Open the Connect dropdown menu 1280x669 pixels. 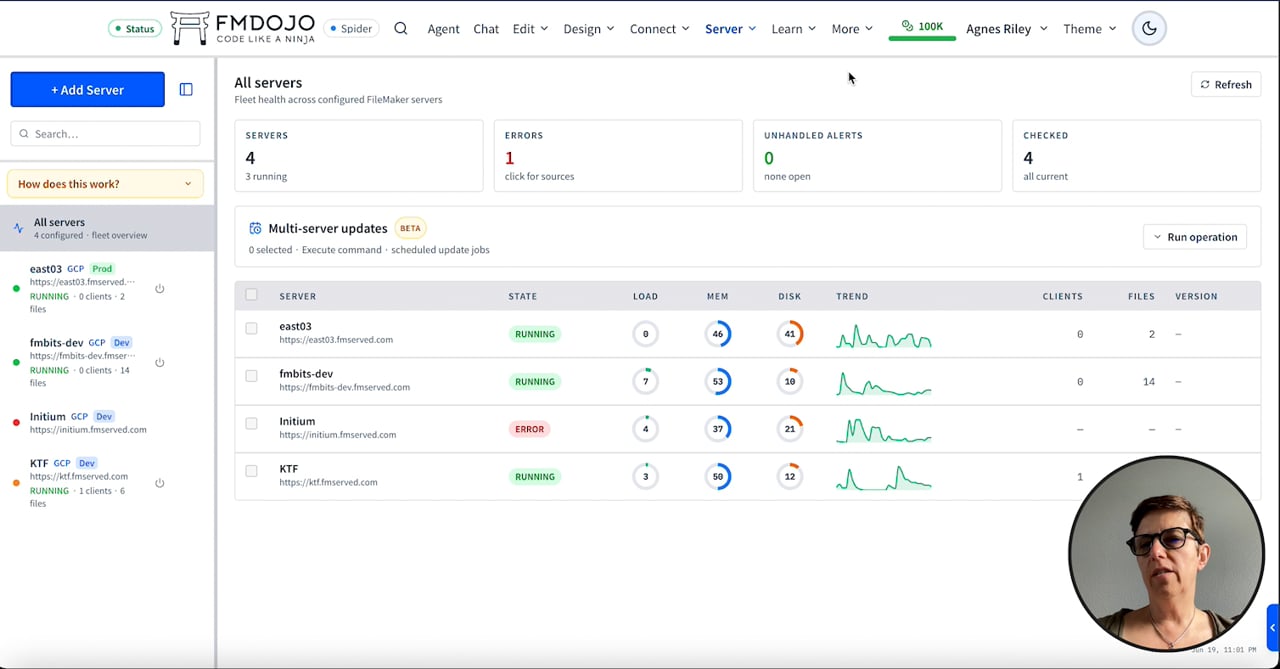(659, 28)
